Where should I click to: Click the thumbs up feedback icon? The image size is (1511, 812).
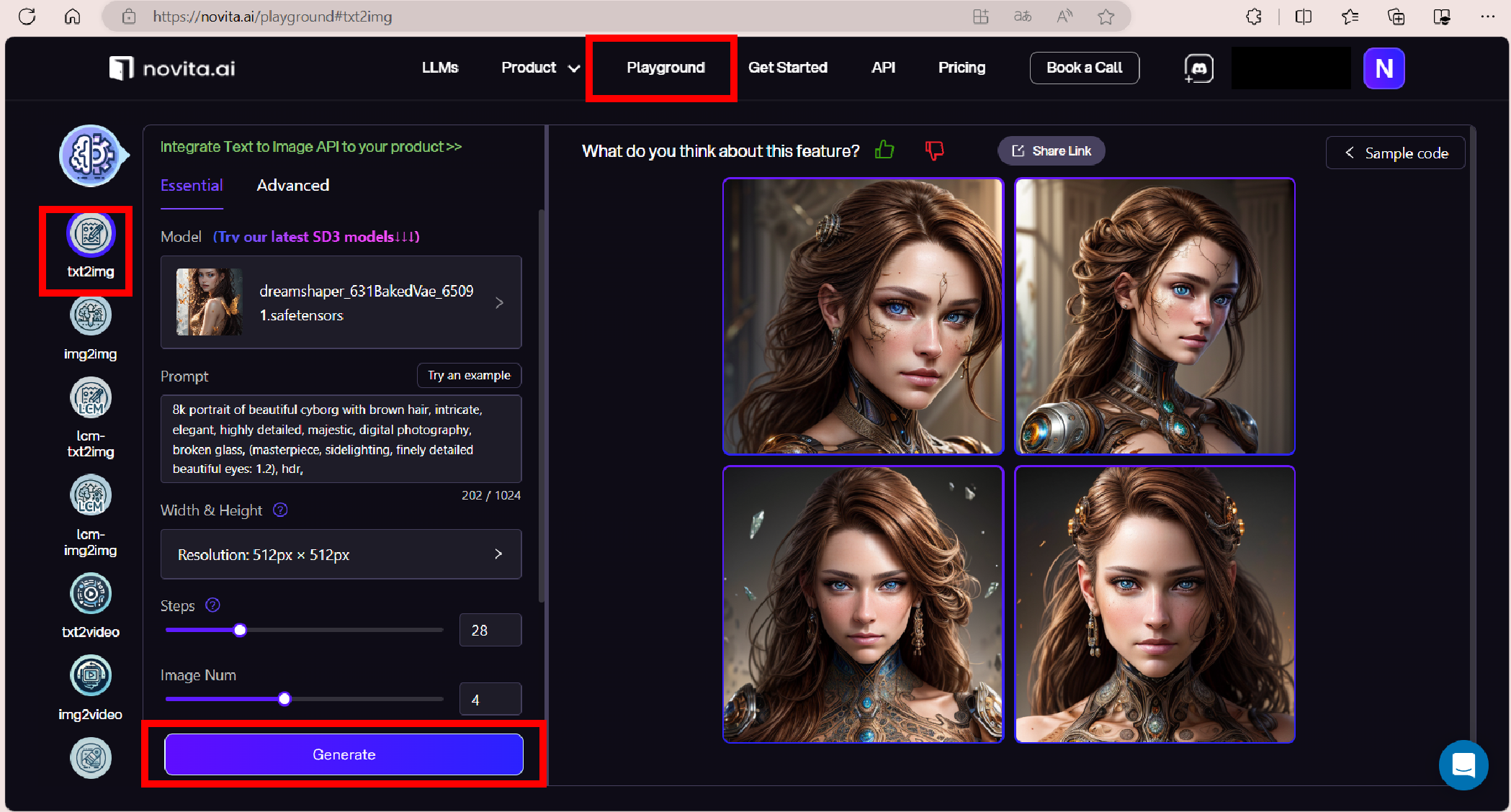tap(884, 150)
